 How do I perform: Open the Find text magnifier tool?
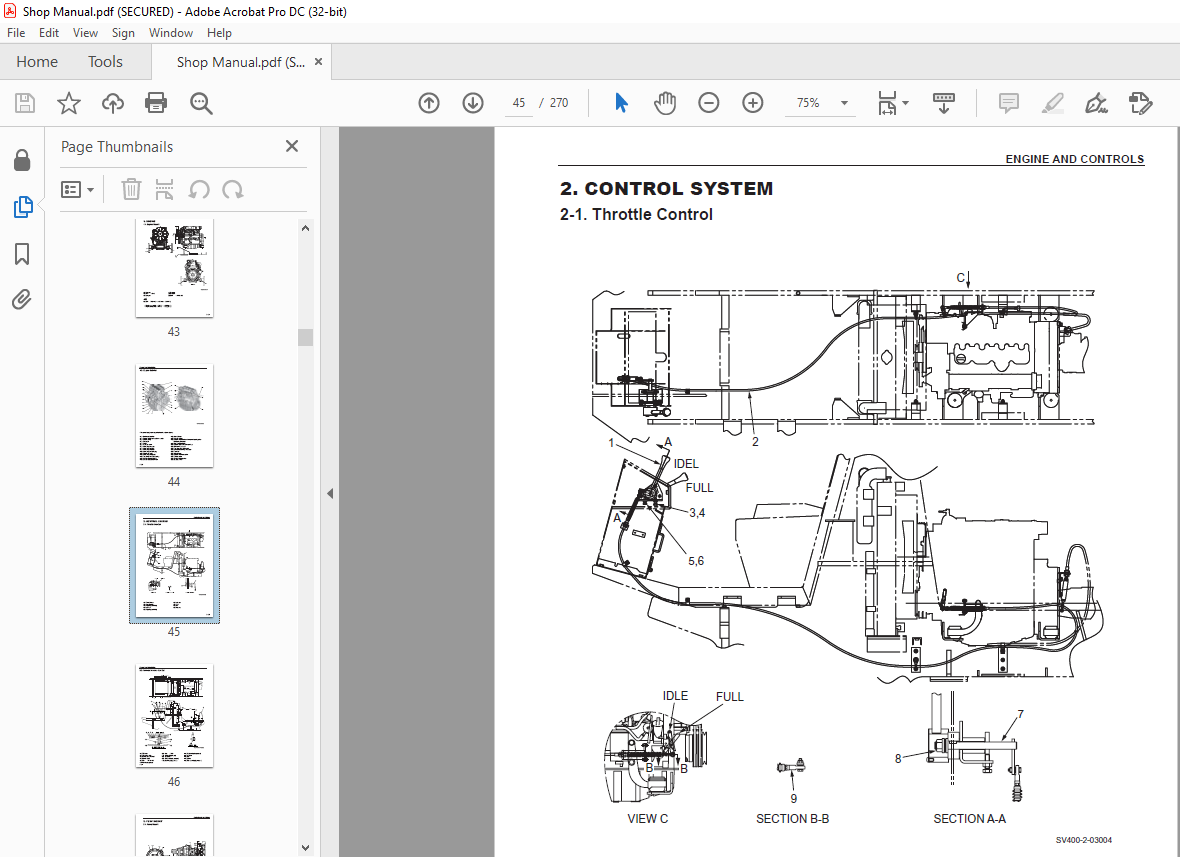coord(201,103)
